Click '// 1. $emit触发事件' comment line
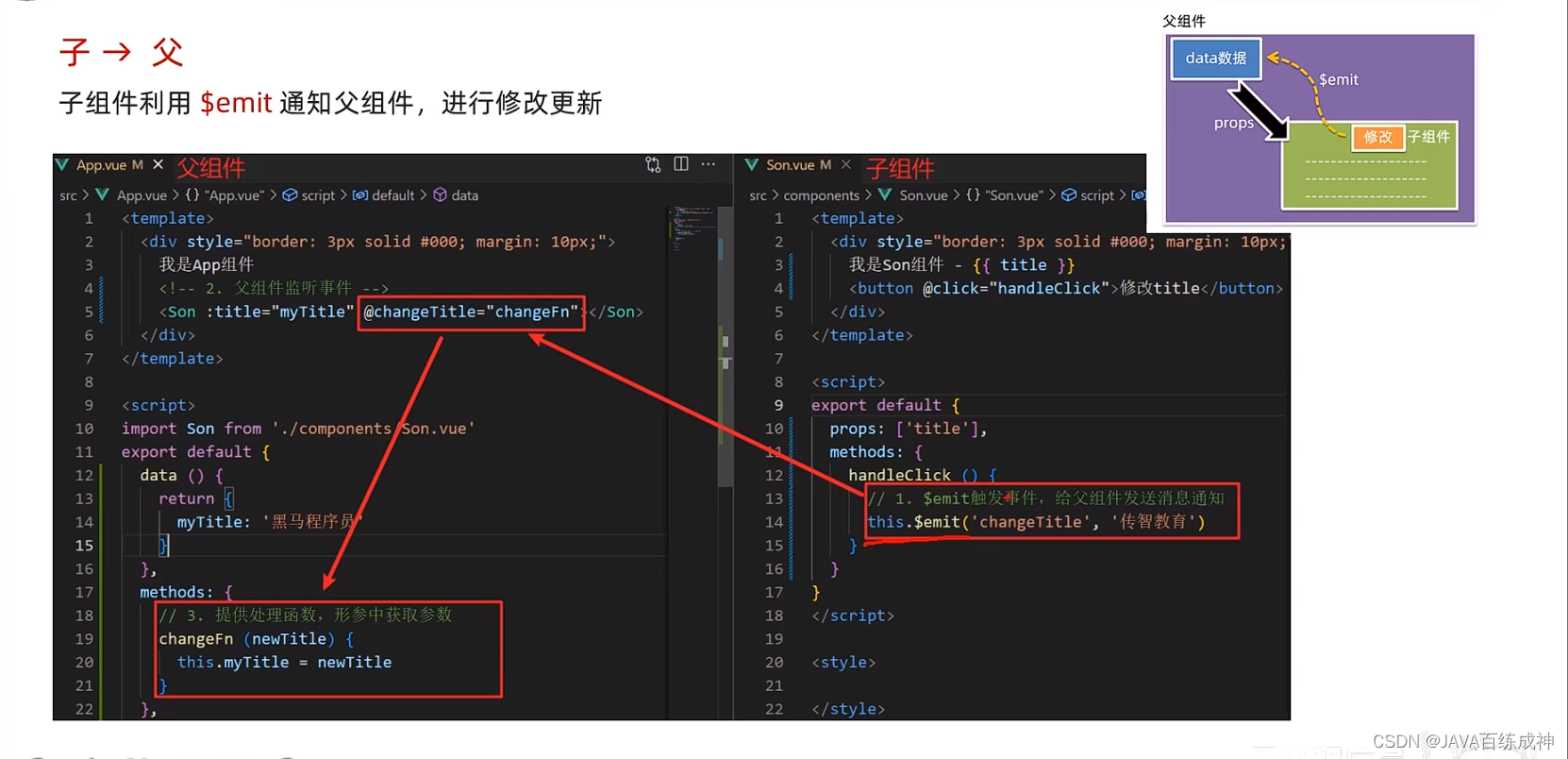This screenshot has width=1568, height=759. click(1045, 498)
